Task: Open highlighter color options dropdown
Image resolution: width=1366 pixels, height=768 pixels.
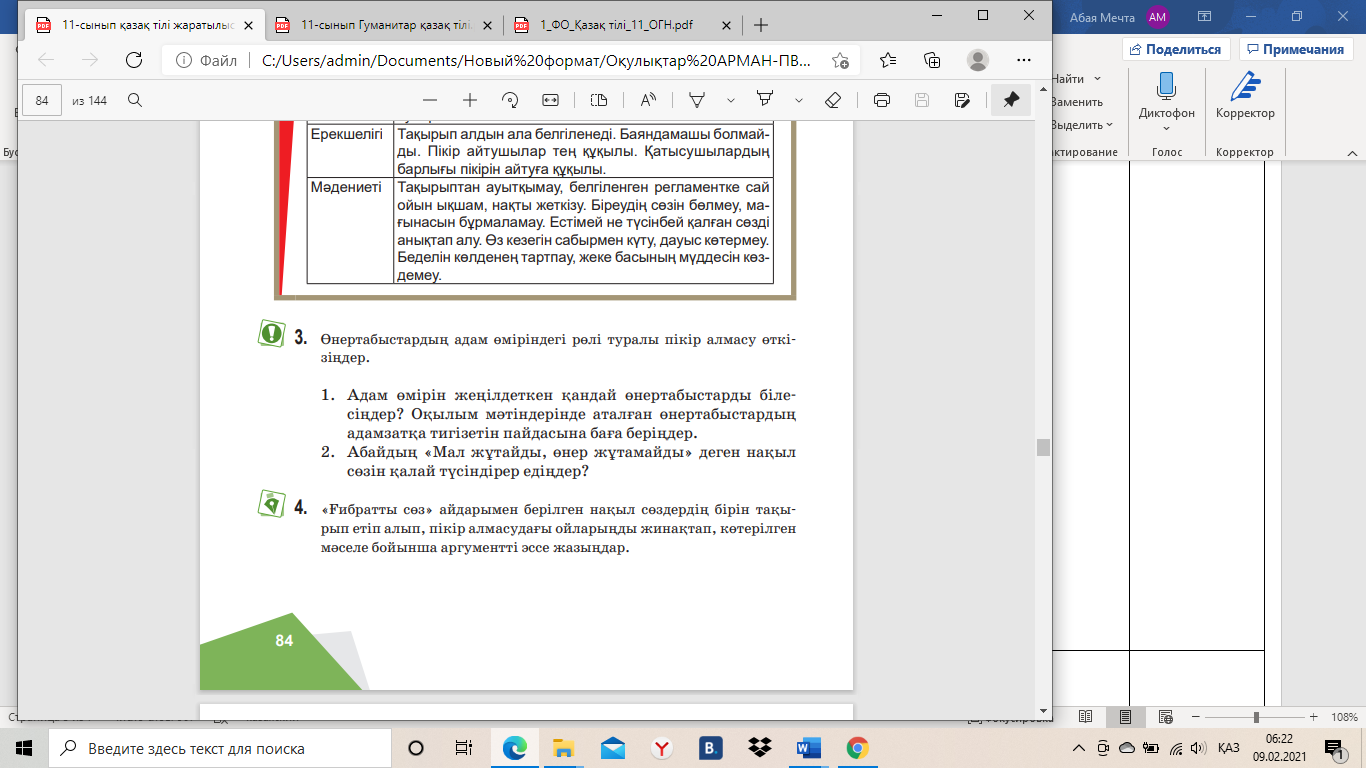Action: tap(799, 100)
